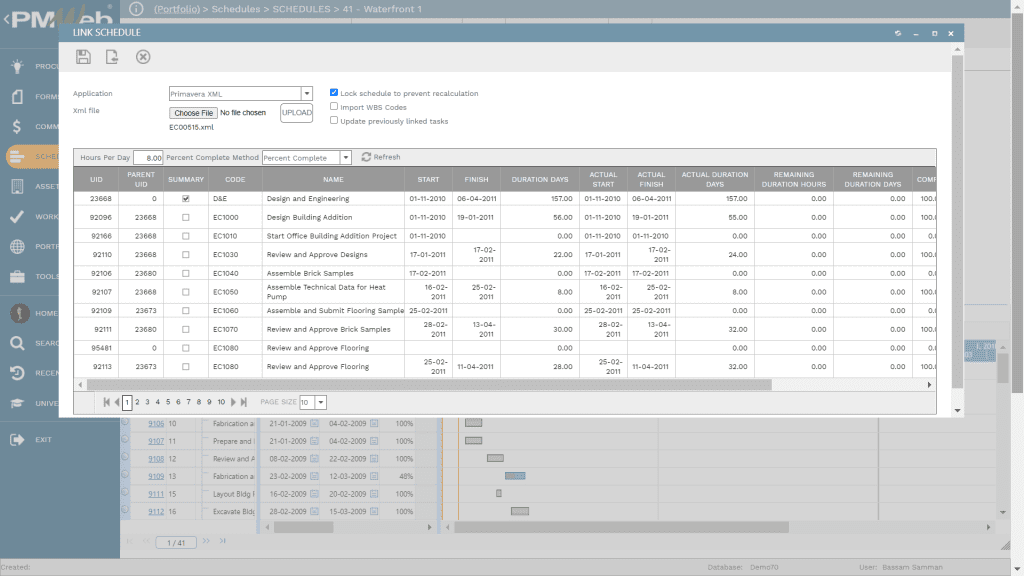Open the University graduation cap icon

(18, 403)
